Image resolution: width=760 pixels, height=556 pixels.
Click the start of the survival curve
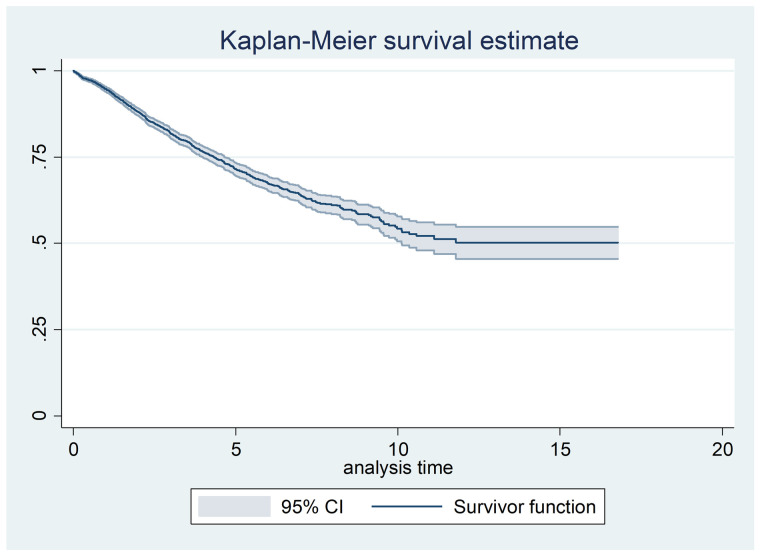[74, 71]
